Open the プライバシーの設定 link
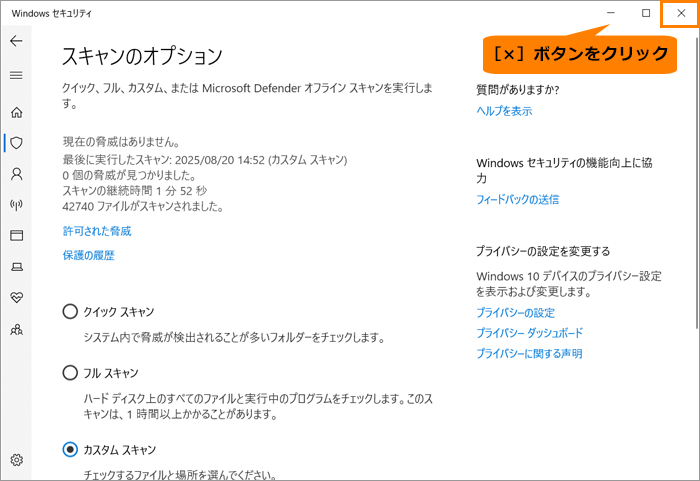 click(x=515, y=313)
